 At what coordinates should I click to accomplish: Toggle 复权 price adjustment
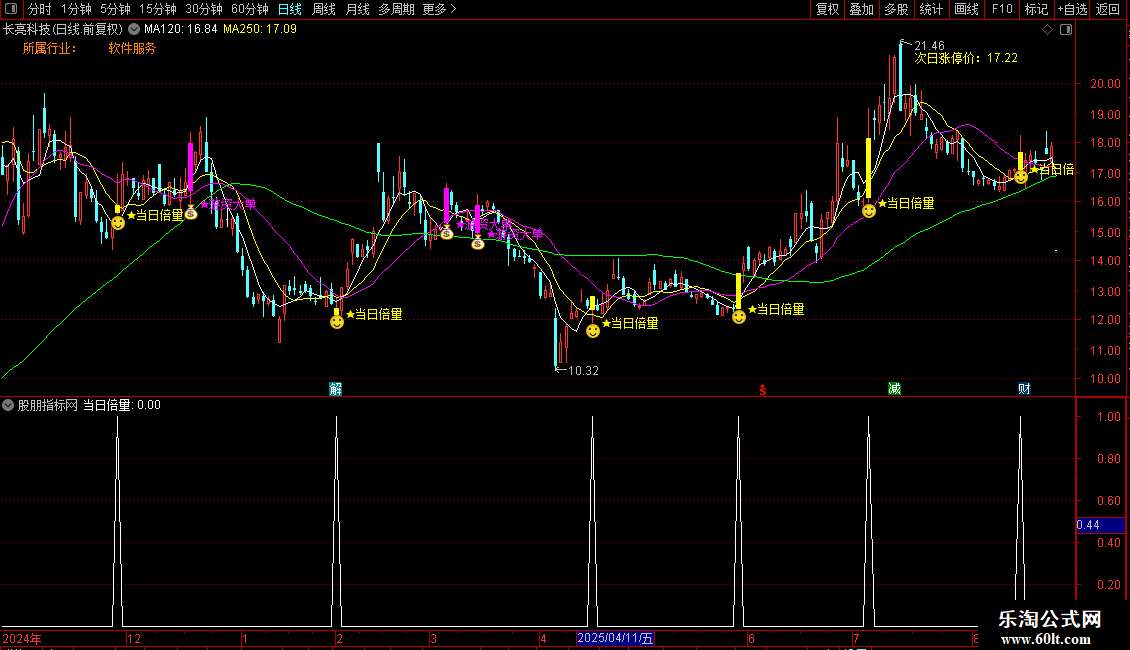pyautogui.click(x=827, y=9)
